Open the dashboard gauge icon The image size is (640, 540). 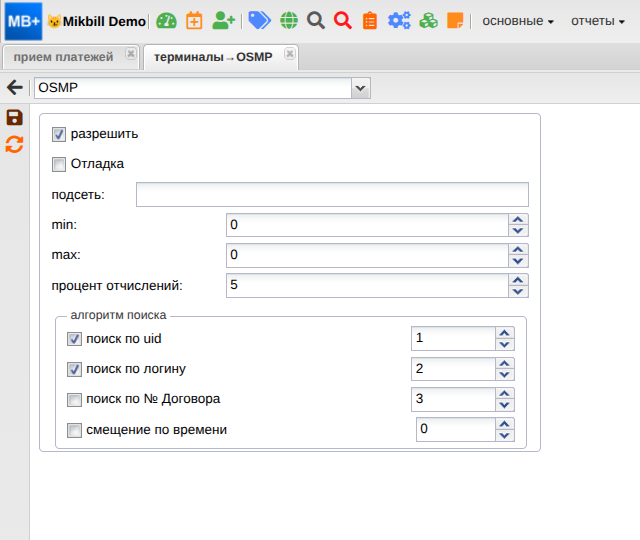point(167,21)
